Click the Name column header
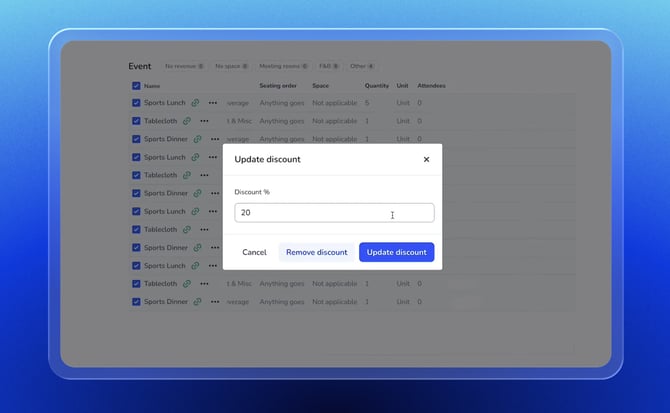Viewport: 670px width, 413px height. coord(152,86)
